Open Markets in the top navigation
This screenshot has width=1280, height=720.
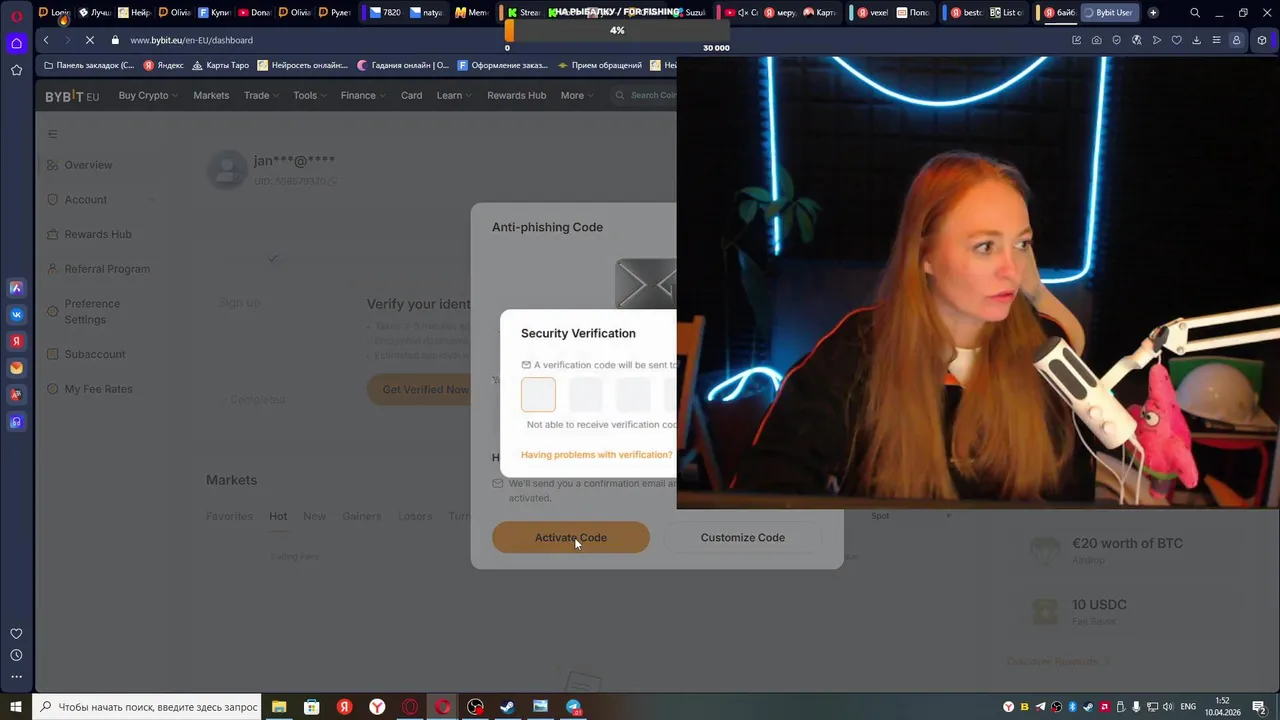211,96
